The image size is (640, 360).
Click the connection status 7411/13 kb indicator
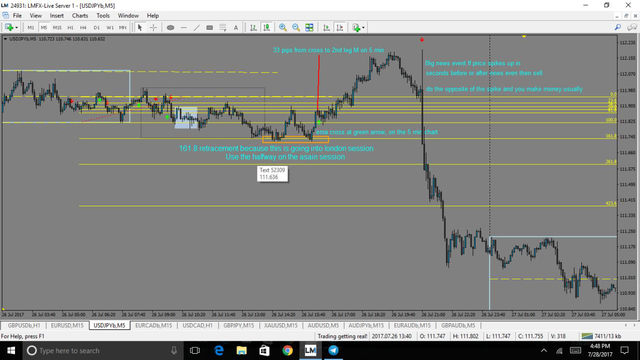(x=602, y=336)
